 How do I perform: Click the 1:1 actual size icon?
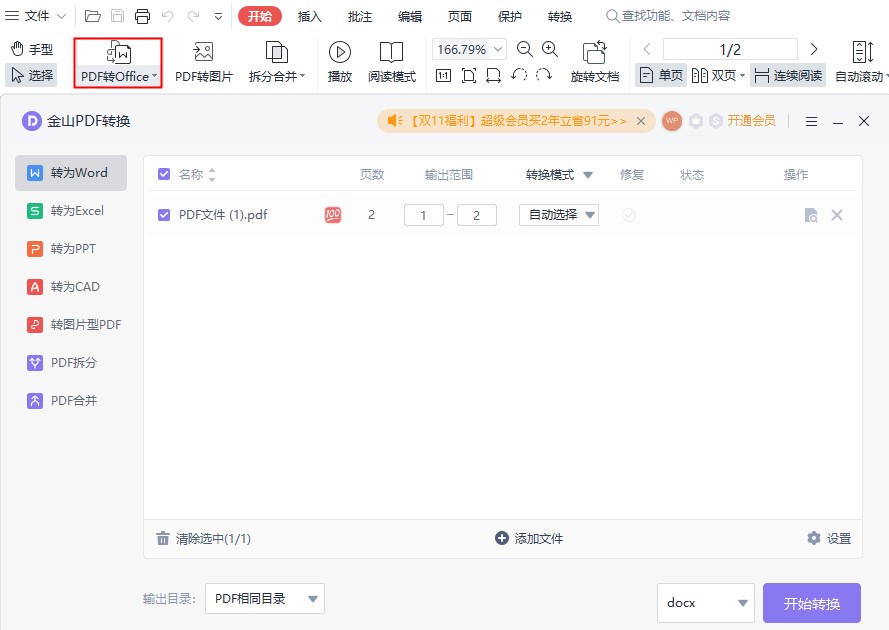tap(443, 75)
